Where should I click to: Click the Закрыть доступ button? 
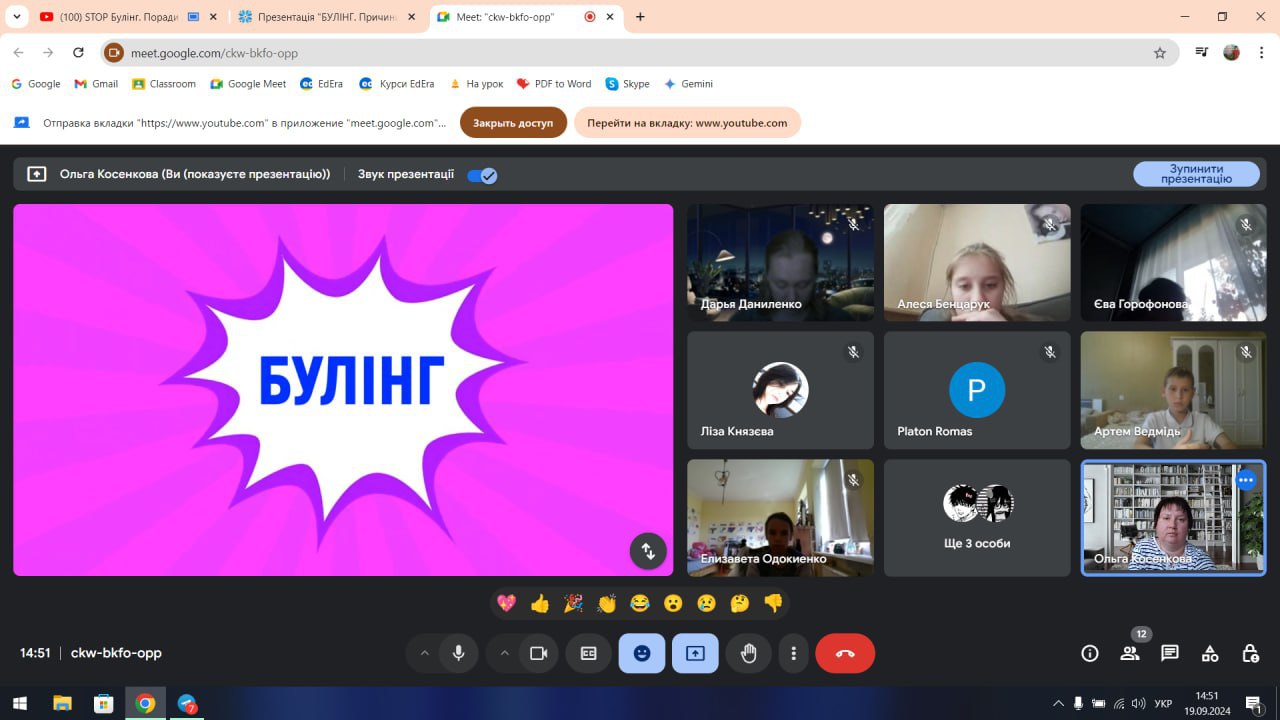point(513,123)
